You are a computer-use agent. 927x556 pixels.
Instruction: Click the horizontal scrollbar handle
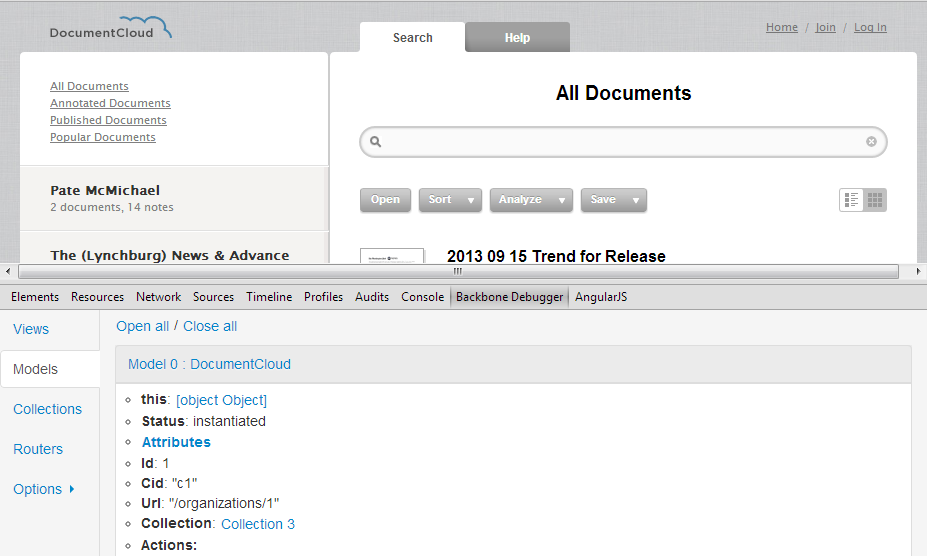point(458,271)
